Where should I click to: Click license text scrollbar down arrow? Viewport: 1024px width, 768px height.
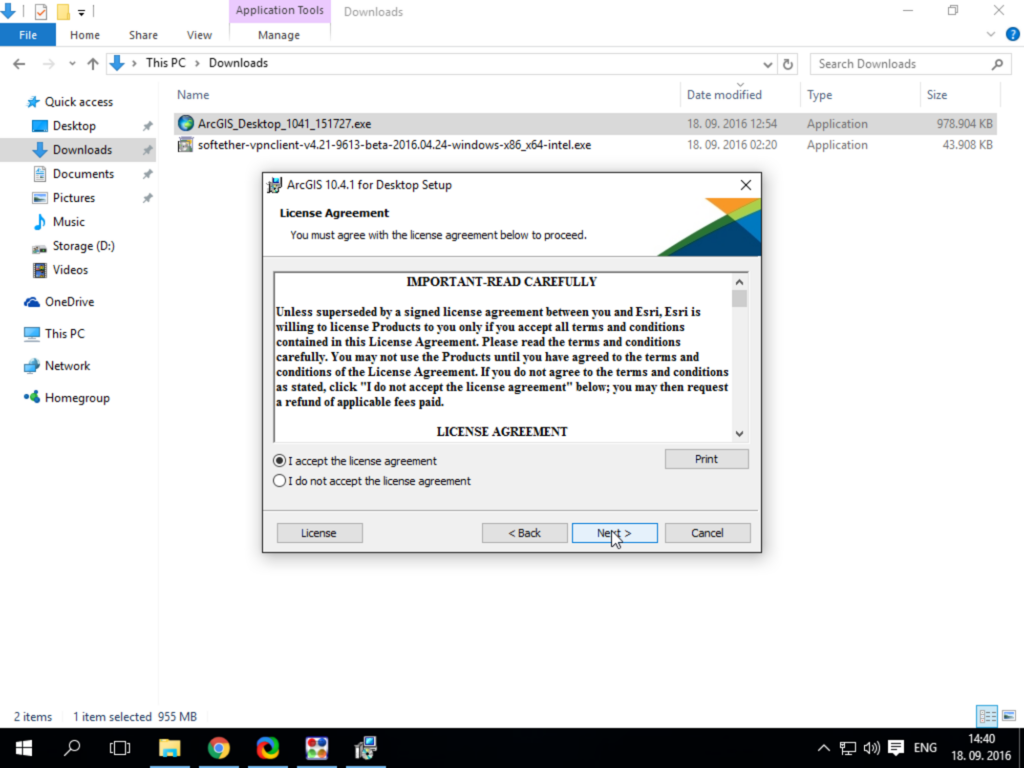pos(739,433)
